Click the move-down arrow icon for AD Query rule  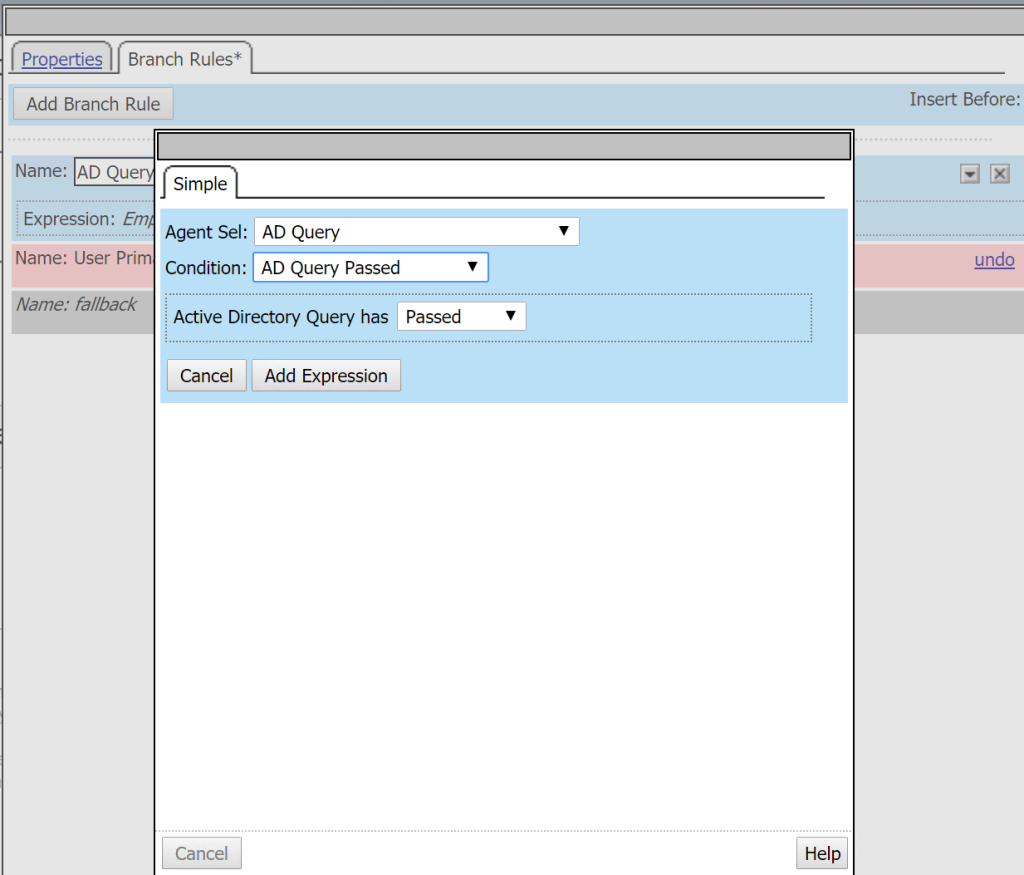(970, 174)
